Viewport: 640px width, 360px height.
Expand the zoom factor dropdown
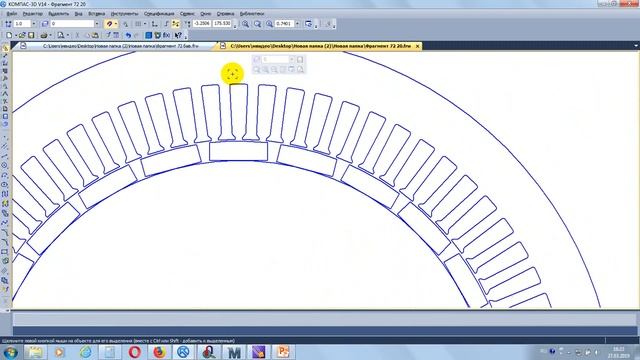[297, 24]
